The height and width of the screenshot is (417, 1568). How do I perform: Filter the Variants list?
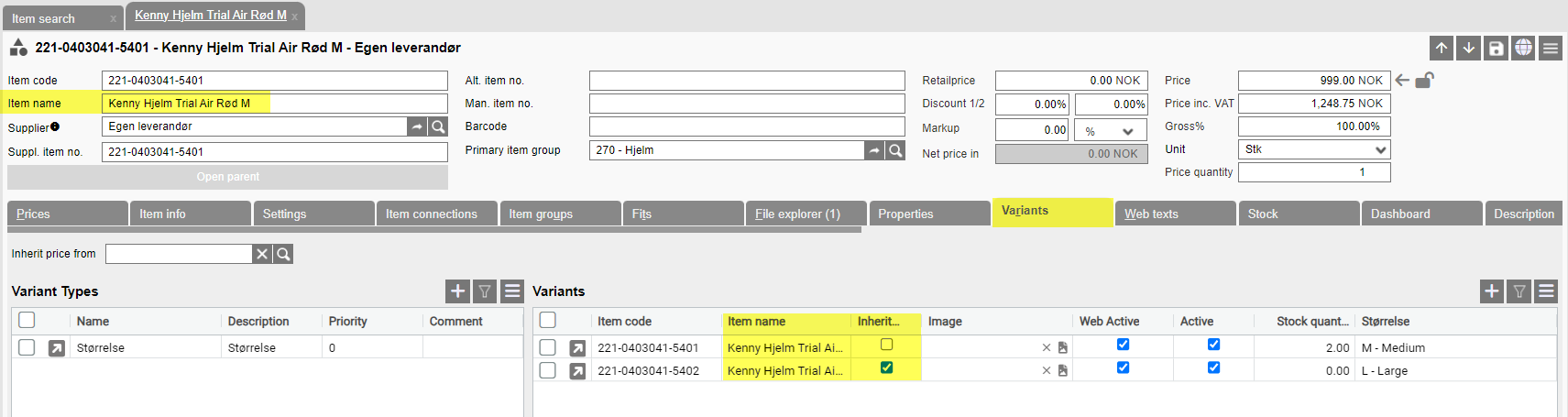pos(1519,291)
